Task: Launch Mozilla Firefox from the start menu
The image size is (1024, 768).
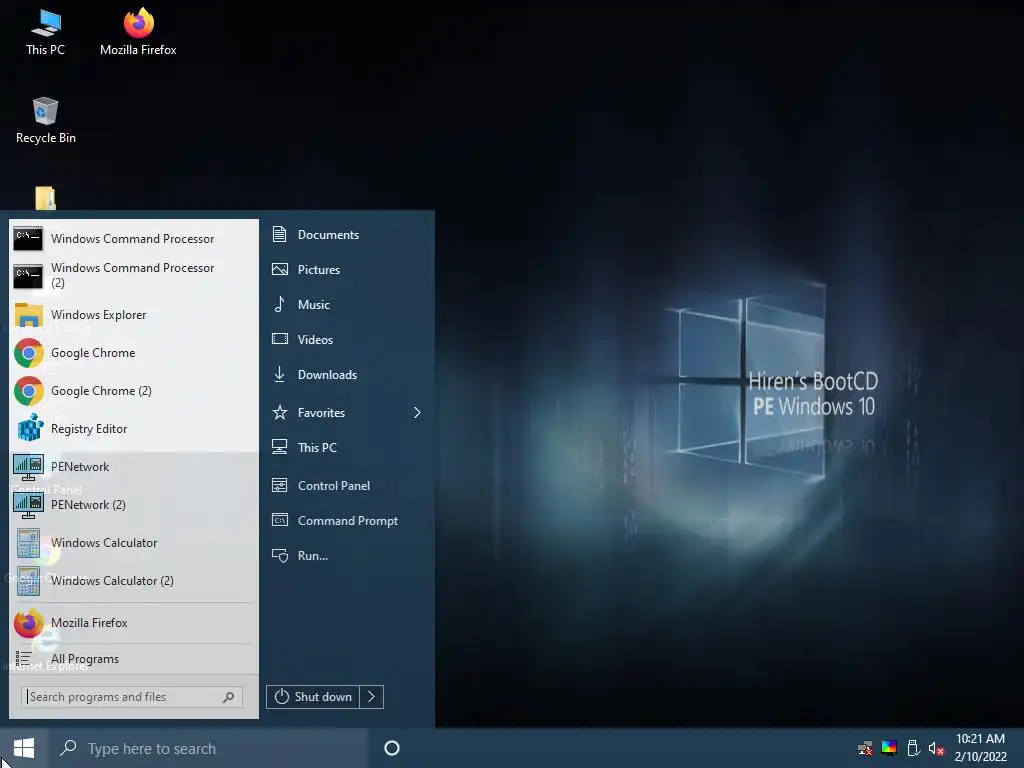Action: [x=133, y=623]
